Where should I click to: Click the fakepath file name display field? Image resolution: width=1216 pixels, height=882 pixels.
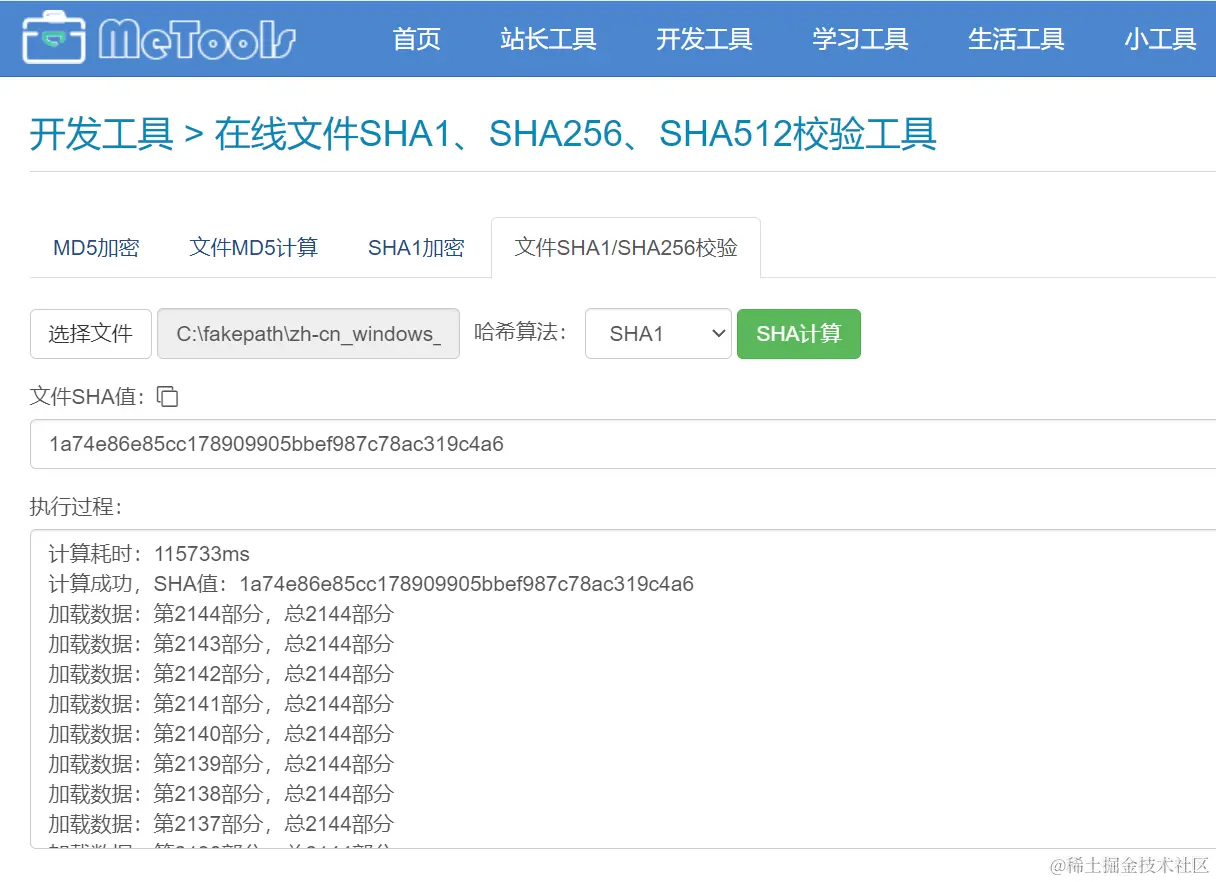pos(308,333)
